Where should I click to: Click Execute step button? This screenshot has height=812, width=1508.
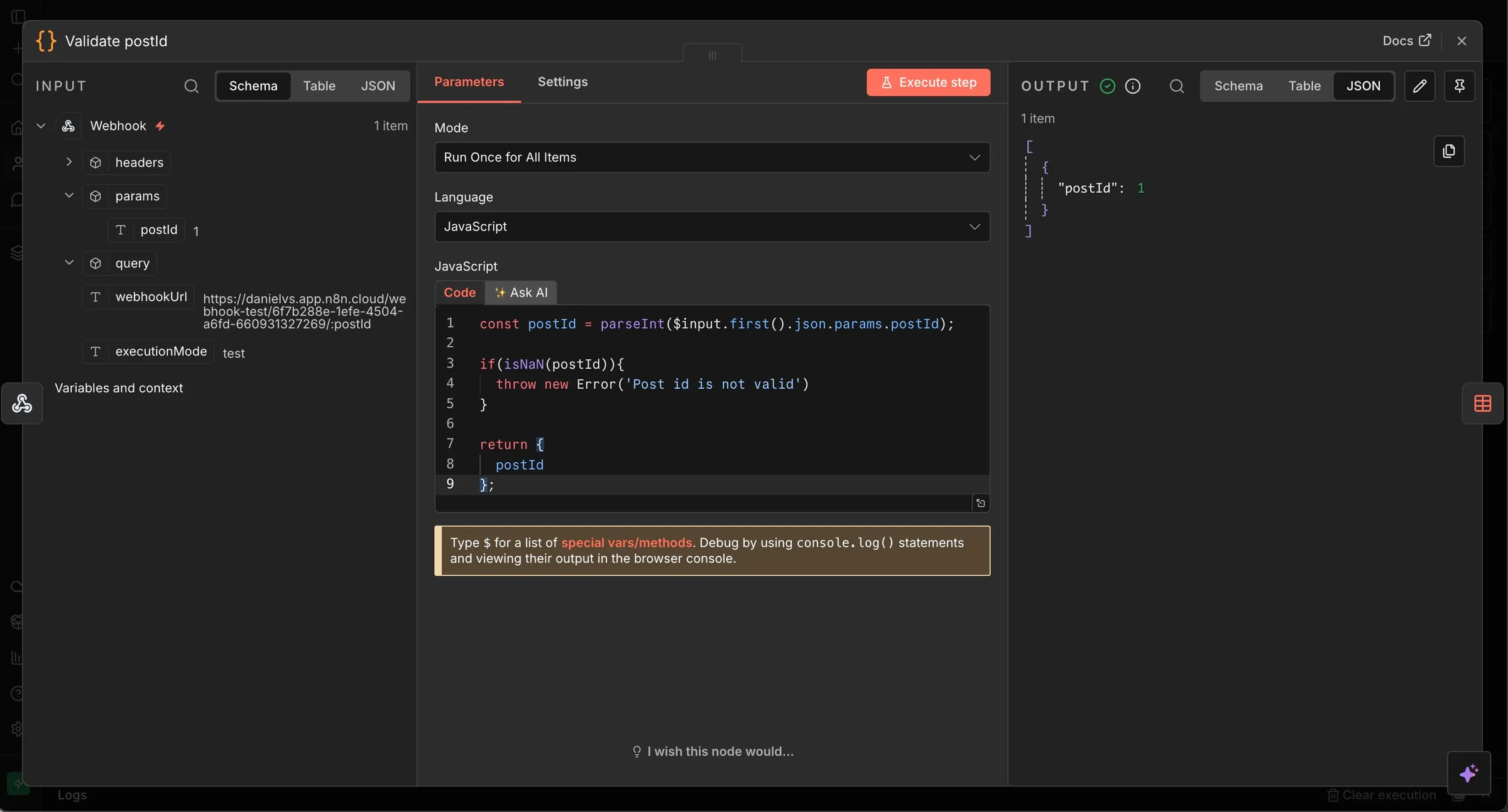tap(928, 82)
